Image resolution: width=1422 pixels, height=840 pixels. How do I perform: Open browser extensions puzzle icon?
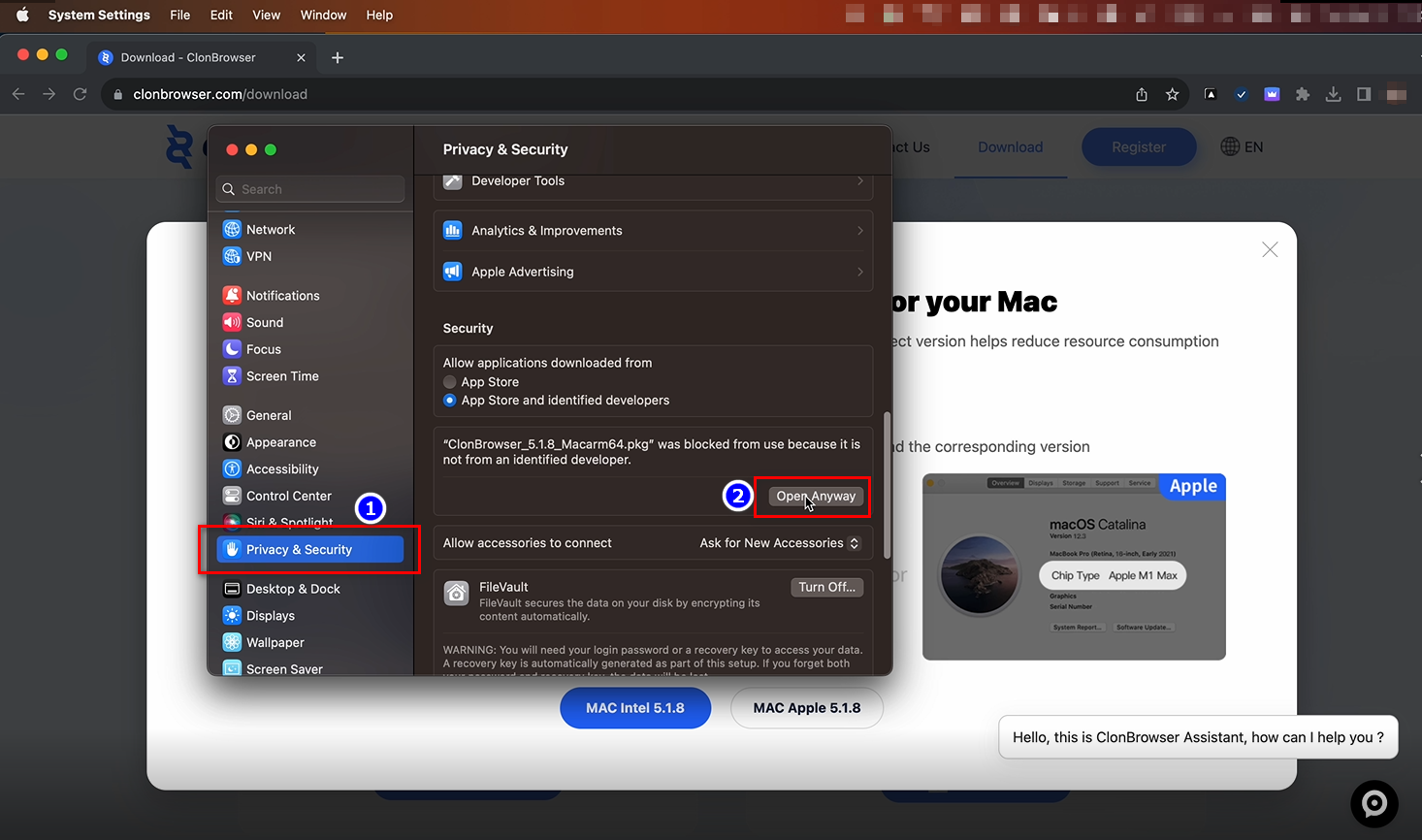tap(1303, 94)
